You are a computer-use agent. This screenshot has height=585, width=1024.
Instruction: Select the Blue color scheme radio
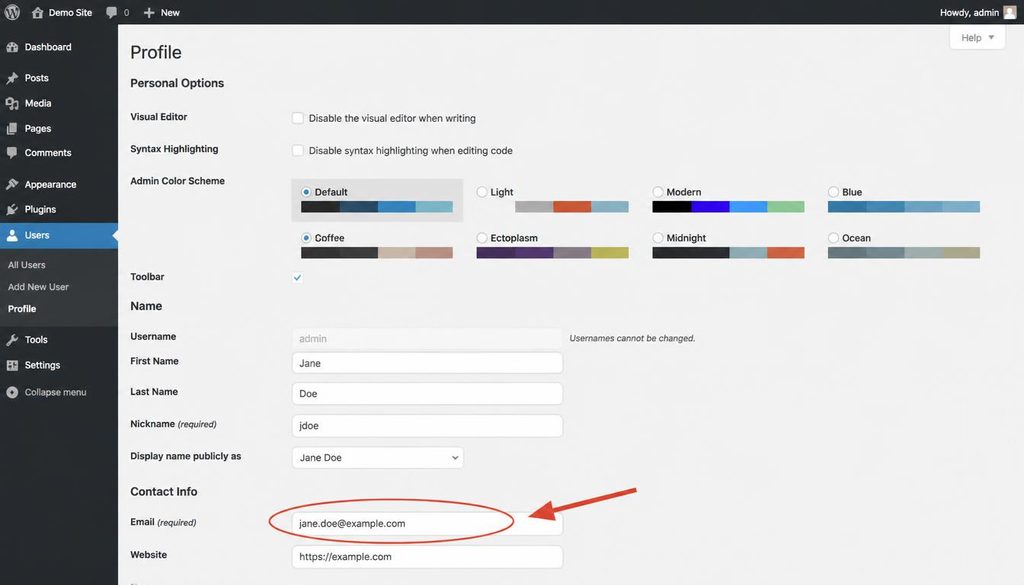pos(833,192)
